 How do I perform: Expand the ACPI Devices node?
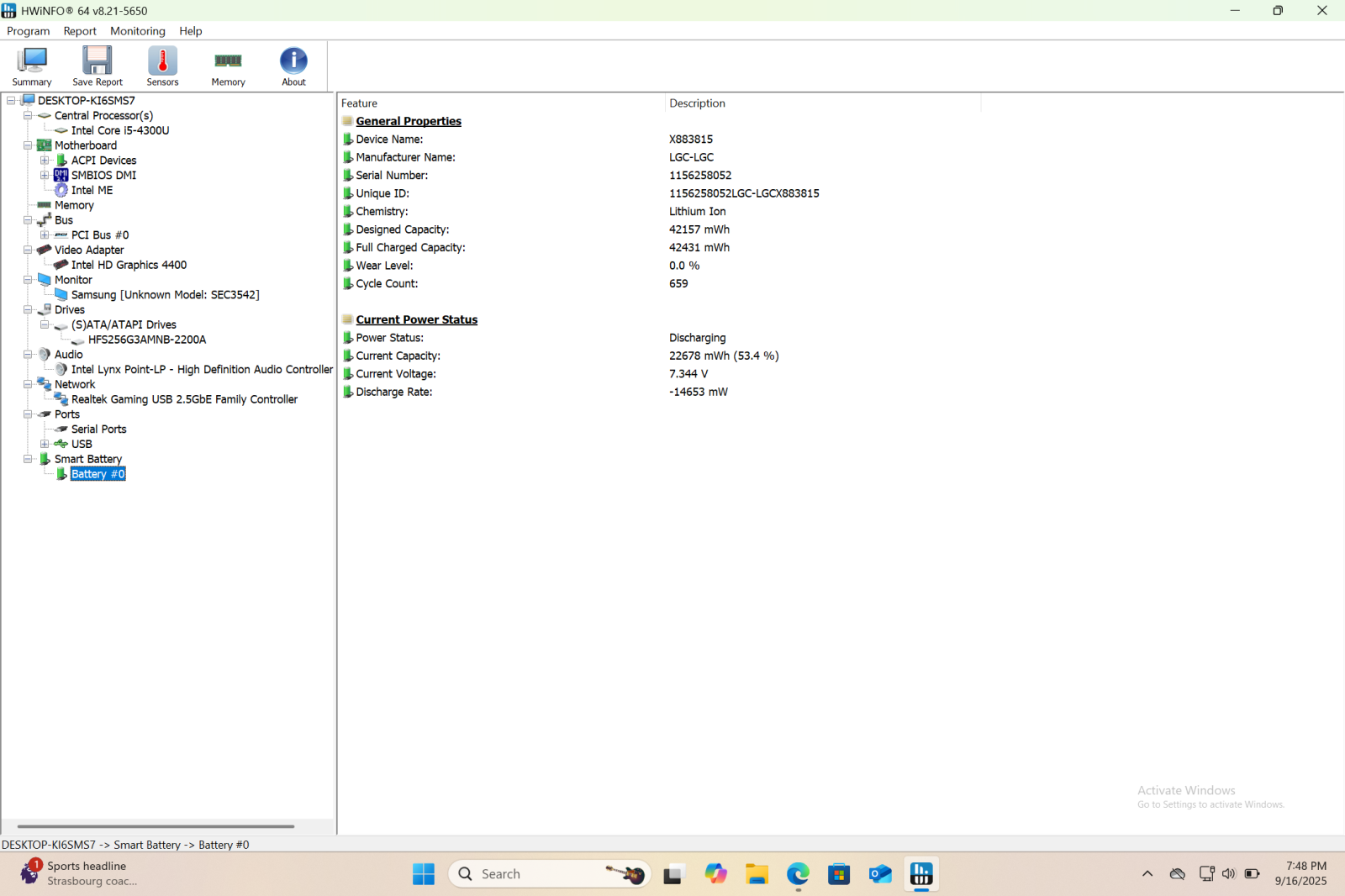pyautogui.click(x=44, y=160)
